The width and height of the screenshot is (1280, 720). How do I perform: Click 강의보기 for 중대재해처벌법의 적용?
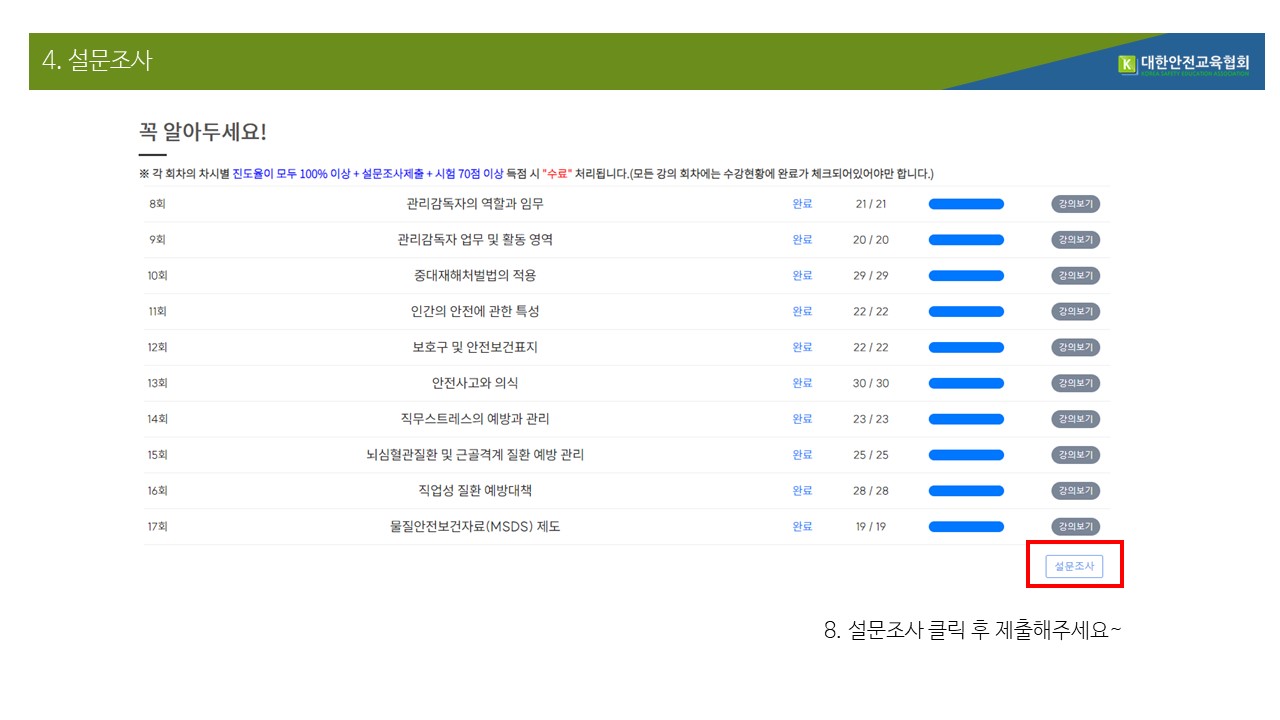coord(1075,276)
